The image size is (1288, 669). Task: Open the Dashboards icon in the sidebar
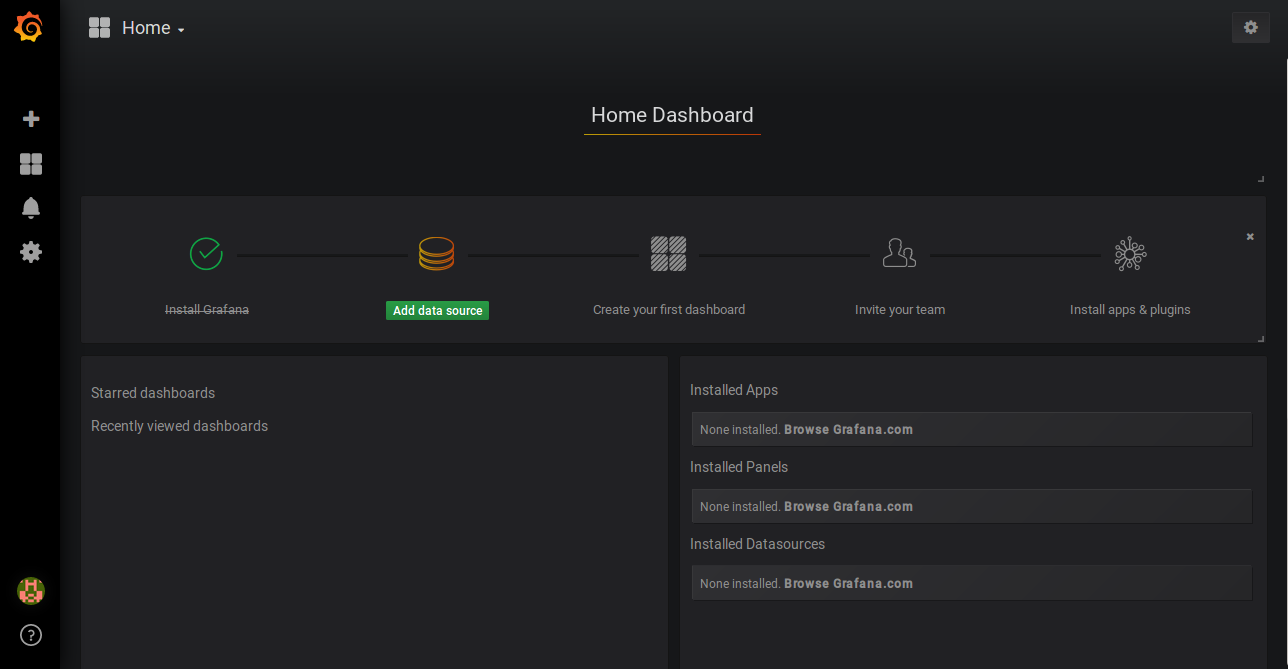[x=31, y=164]
